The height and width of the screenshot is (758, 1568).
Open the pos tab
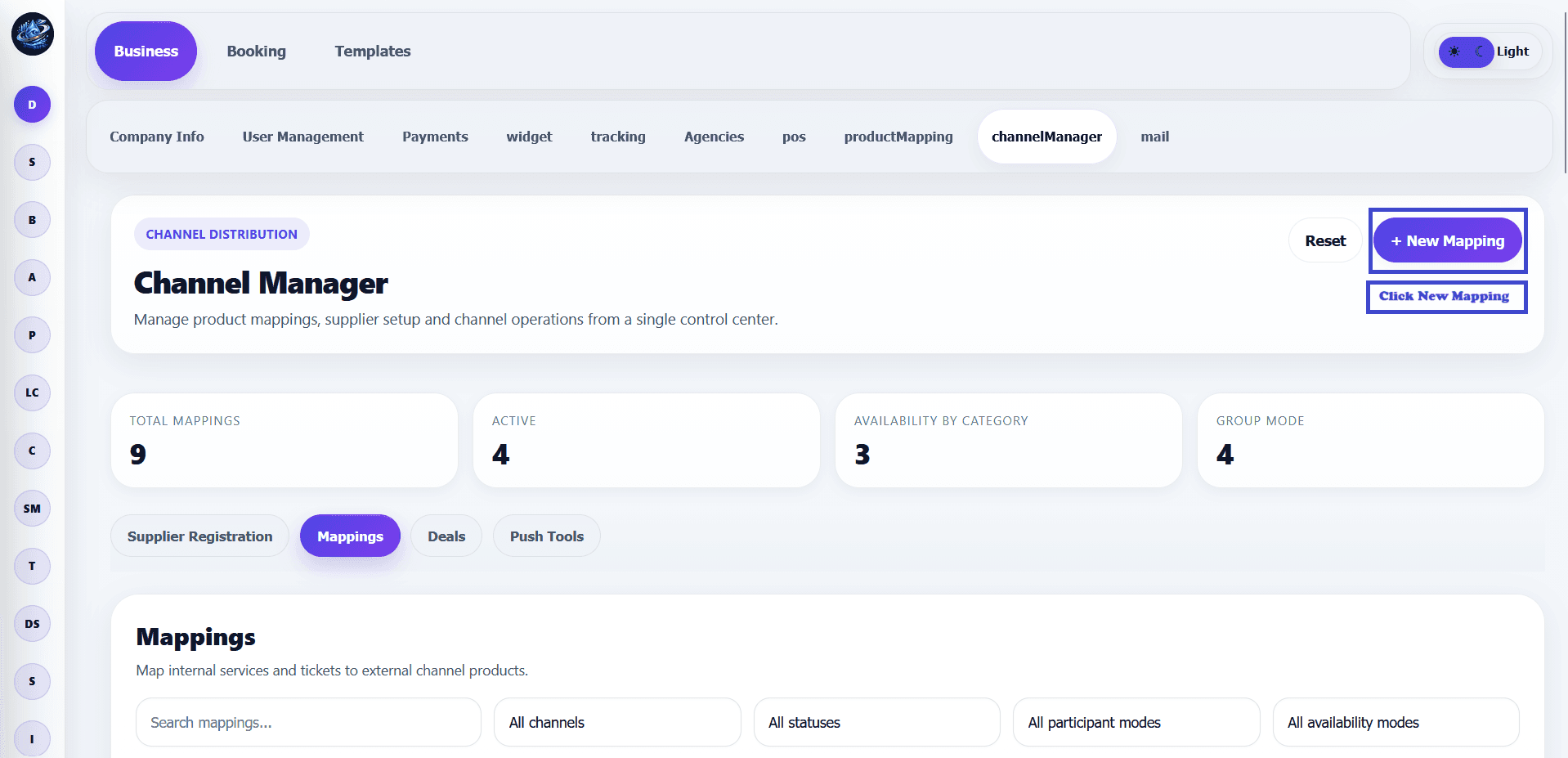[794, 137]
